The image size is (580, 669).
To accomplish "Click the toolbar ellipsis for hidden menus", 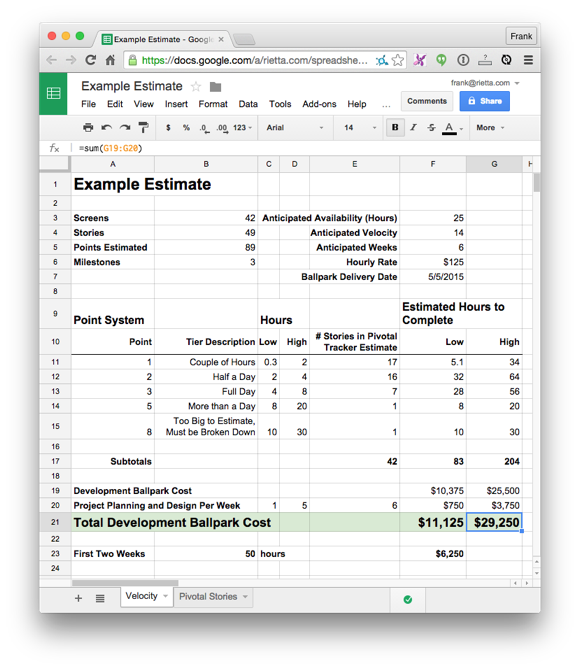I will [386, 104].
